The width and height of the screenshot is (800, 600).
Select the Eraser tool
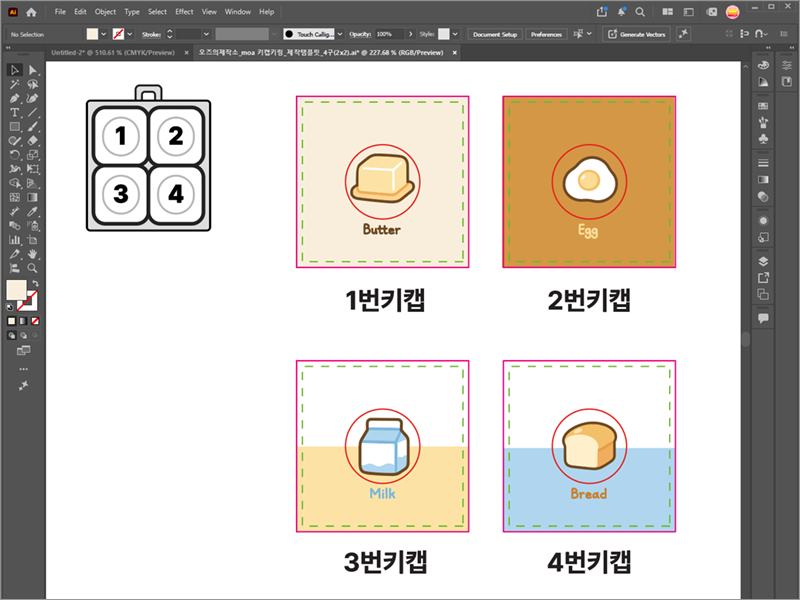coord(33,141)
